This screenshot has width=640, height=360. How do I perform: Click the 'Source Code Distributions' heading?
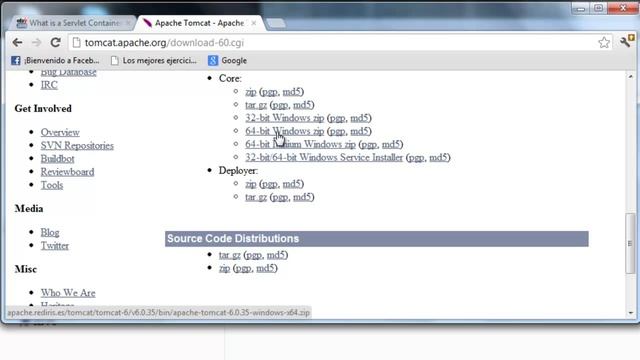(233, 239)
